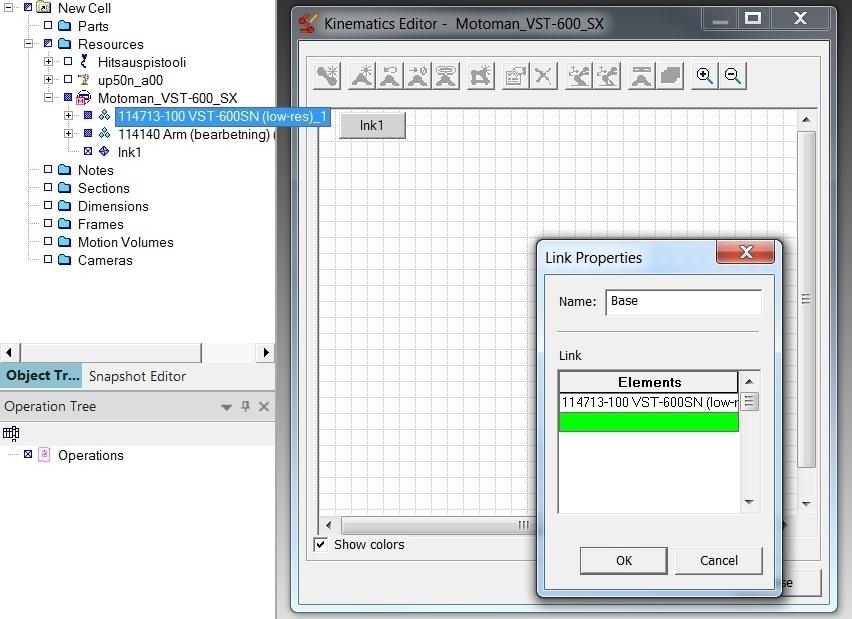Click the Operations node icon
The height and width of the screenshot is (619, 852).
tap(44, 454)
